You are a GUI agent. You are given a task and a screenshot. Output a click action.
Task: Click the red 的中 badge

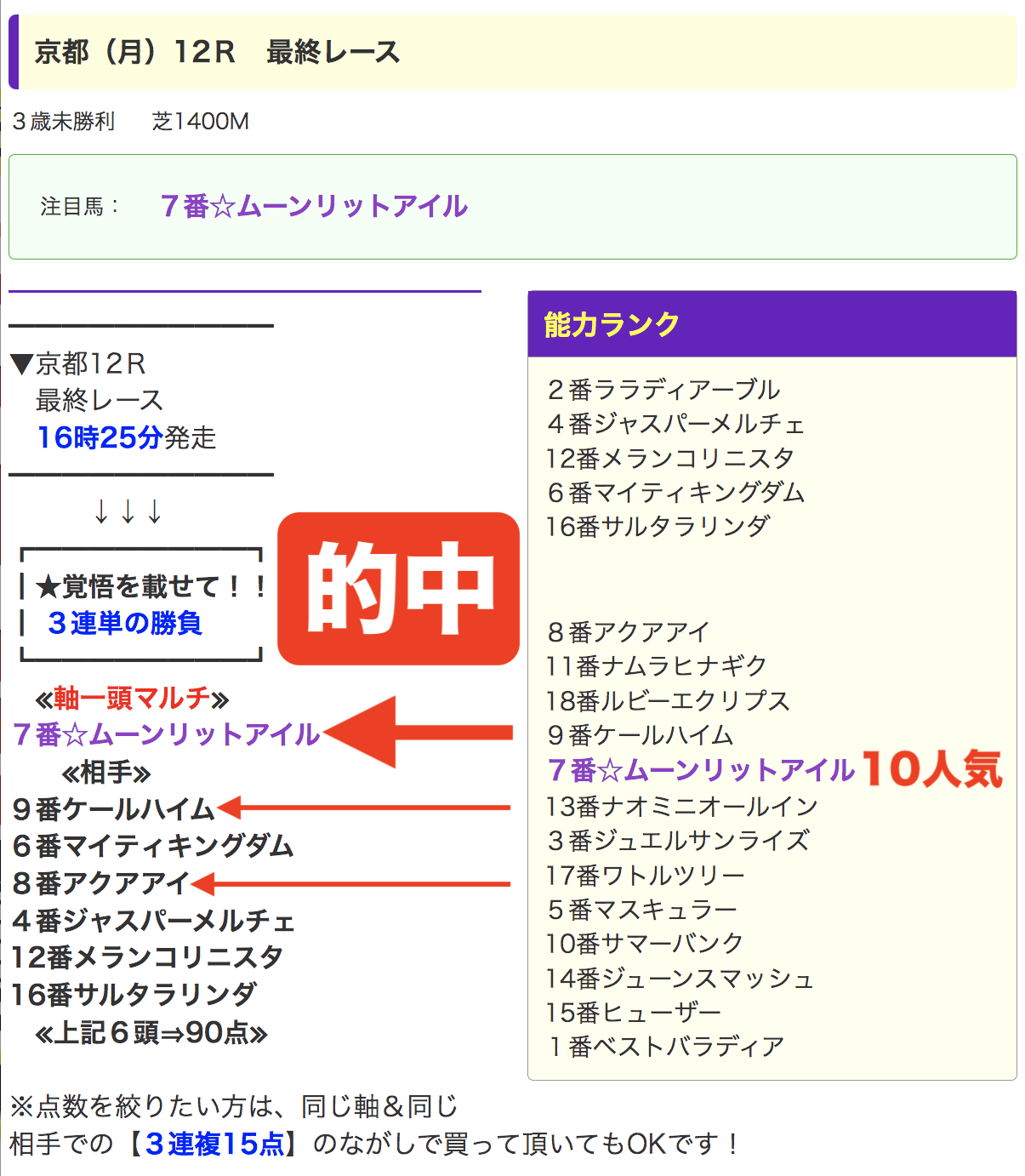pyautogui.click(x=398, y=588)
